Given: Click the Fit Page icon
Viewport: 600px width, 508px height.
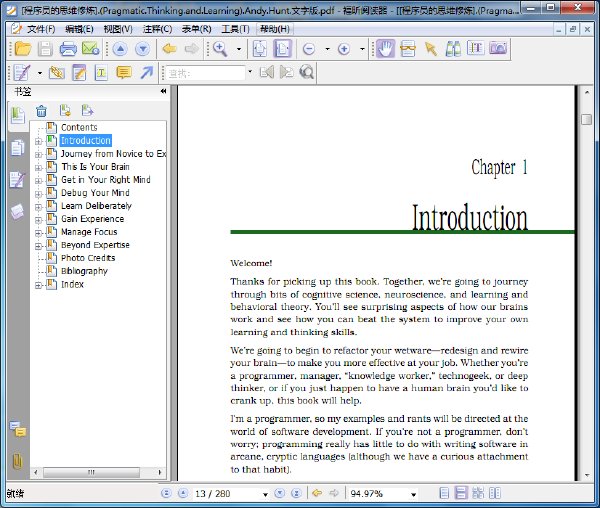Looking at the screenshot, I should pos(260,49).
